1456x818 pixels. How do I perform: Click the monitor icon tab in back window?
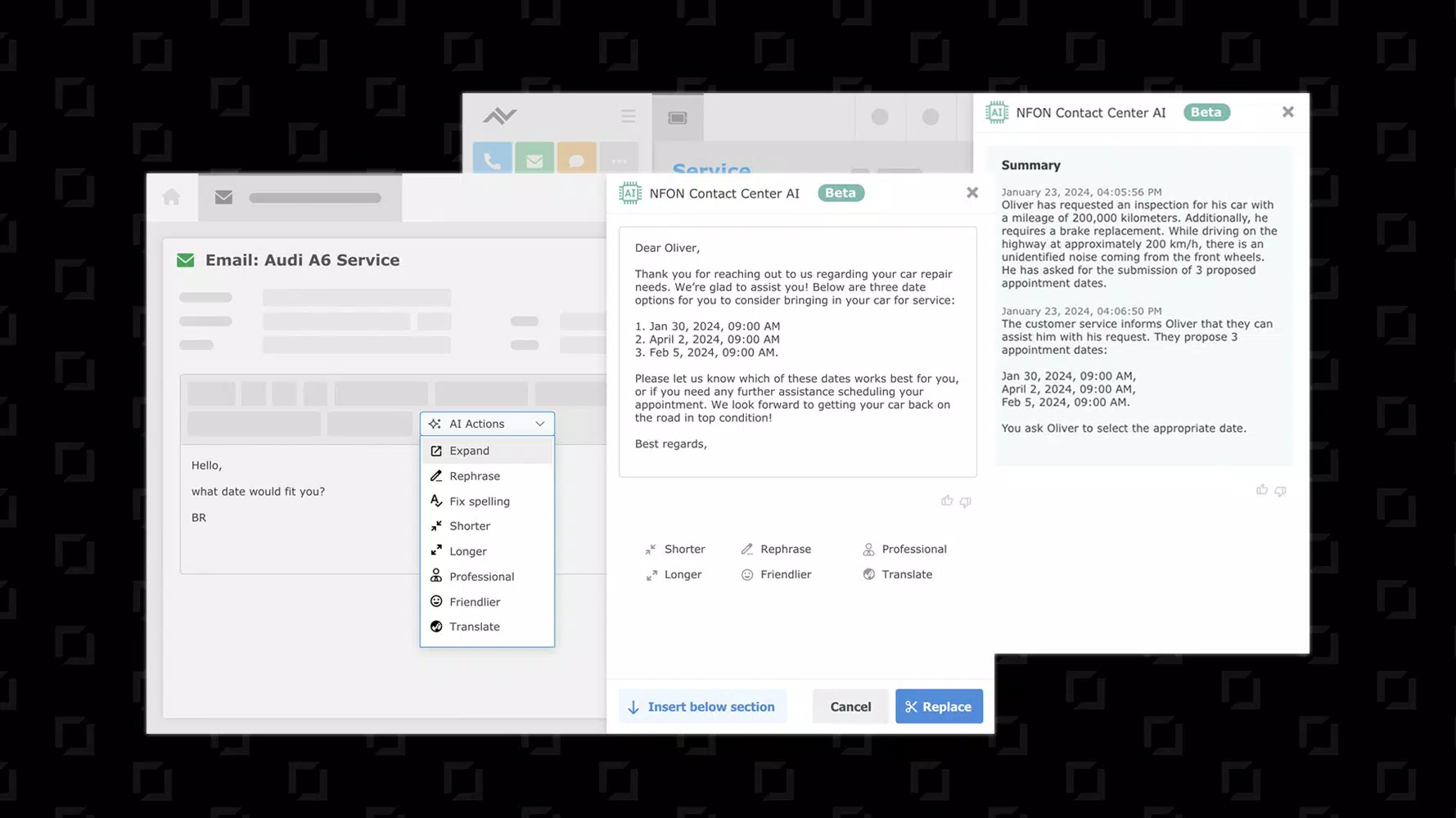tap(678, 118)
